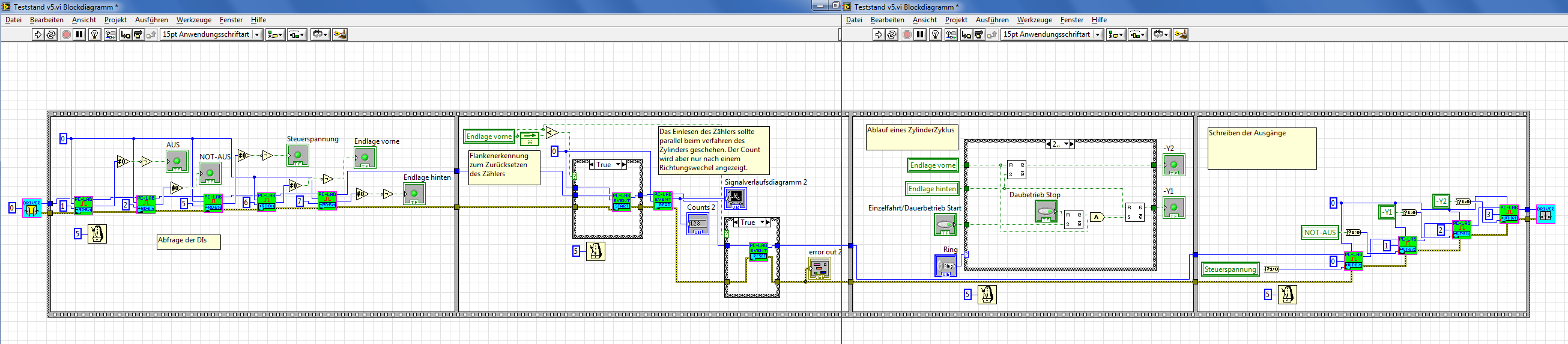The image size is (1568, 344).
Task: Click the Run arrow in the left window toolbar
Action: click(x=38, y=35)
